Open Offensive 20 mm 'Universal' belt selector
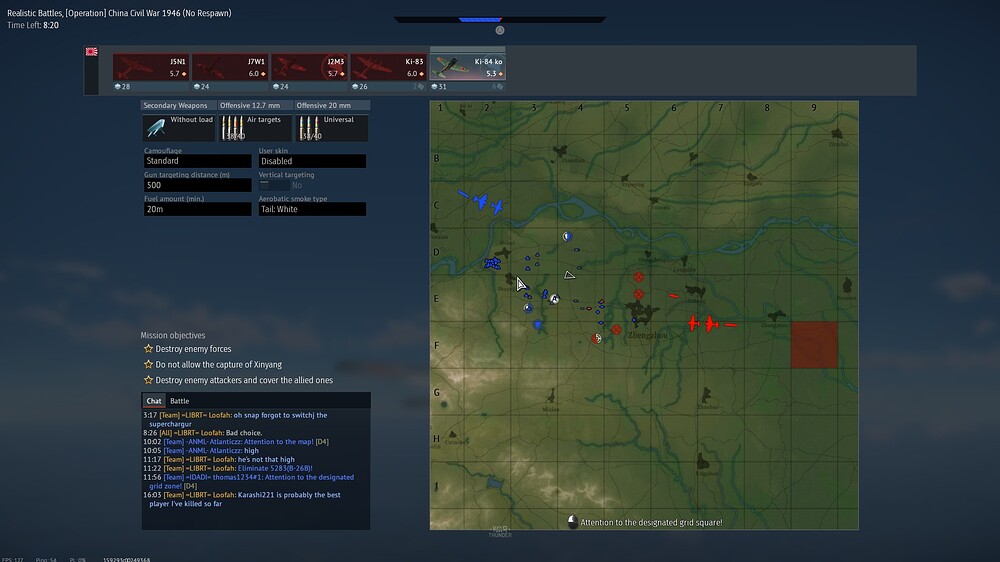This screenshot has width=1000, height=562. click(331, 128)
